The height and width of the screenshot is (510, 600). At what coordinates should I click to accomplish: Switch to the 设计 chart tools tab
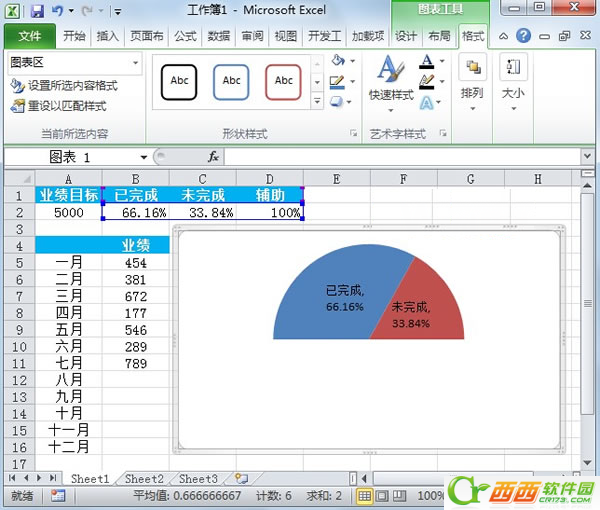point(406,36)
